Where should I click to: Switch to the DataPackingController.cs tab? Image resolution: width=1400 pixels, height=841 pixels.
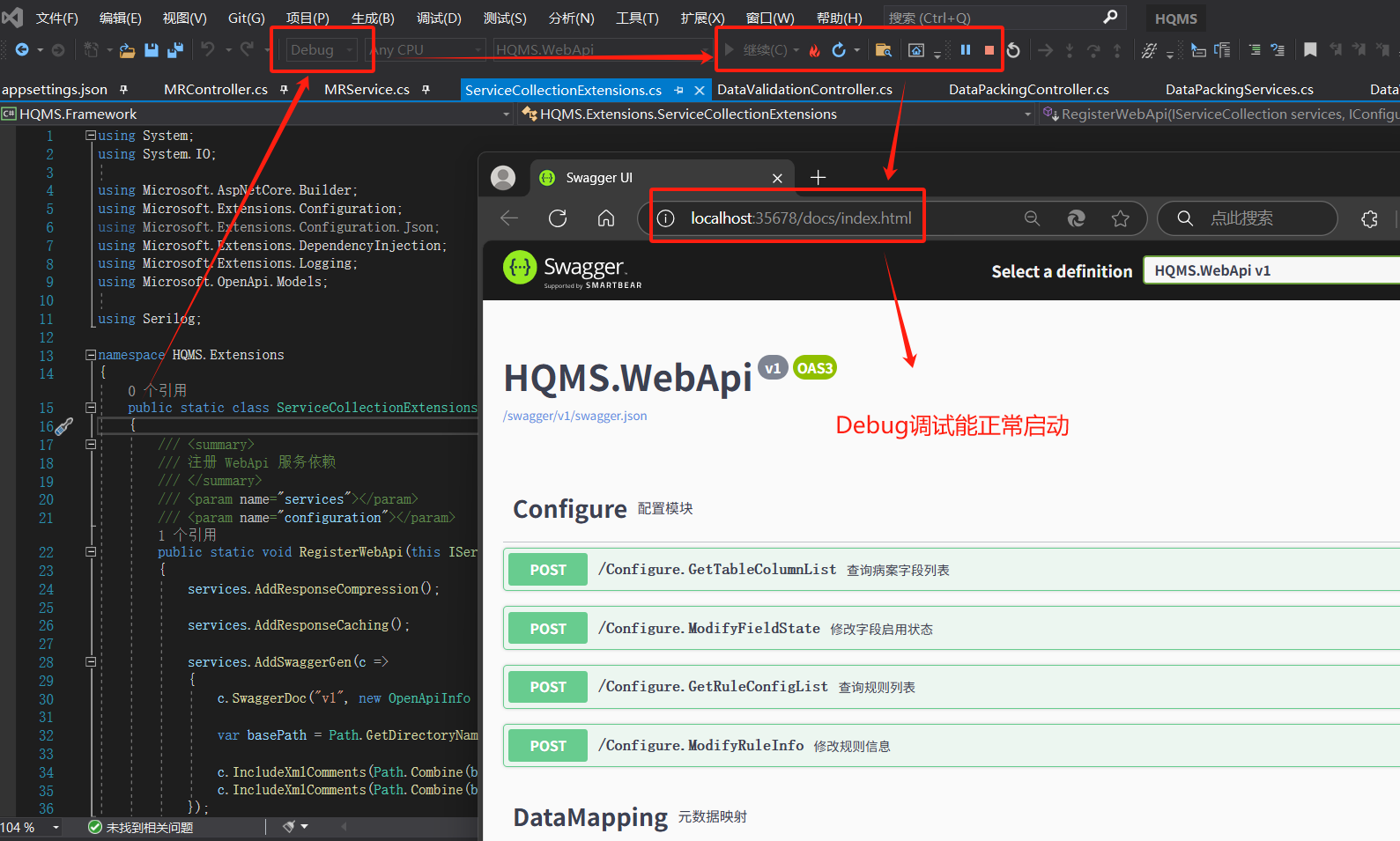tap(1028, 90)
